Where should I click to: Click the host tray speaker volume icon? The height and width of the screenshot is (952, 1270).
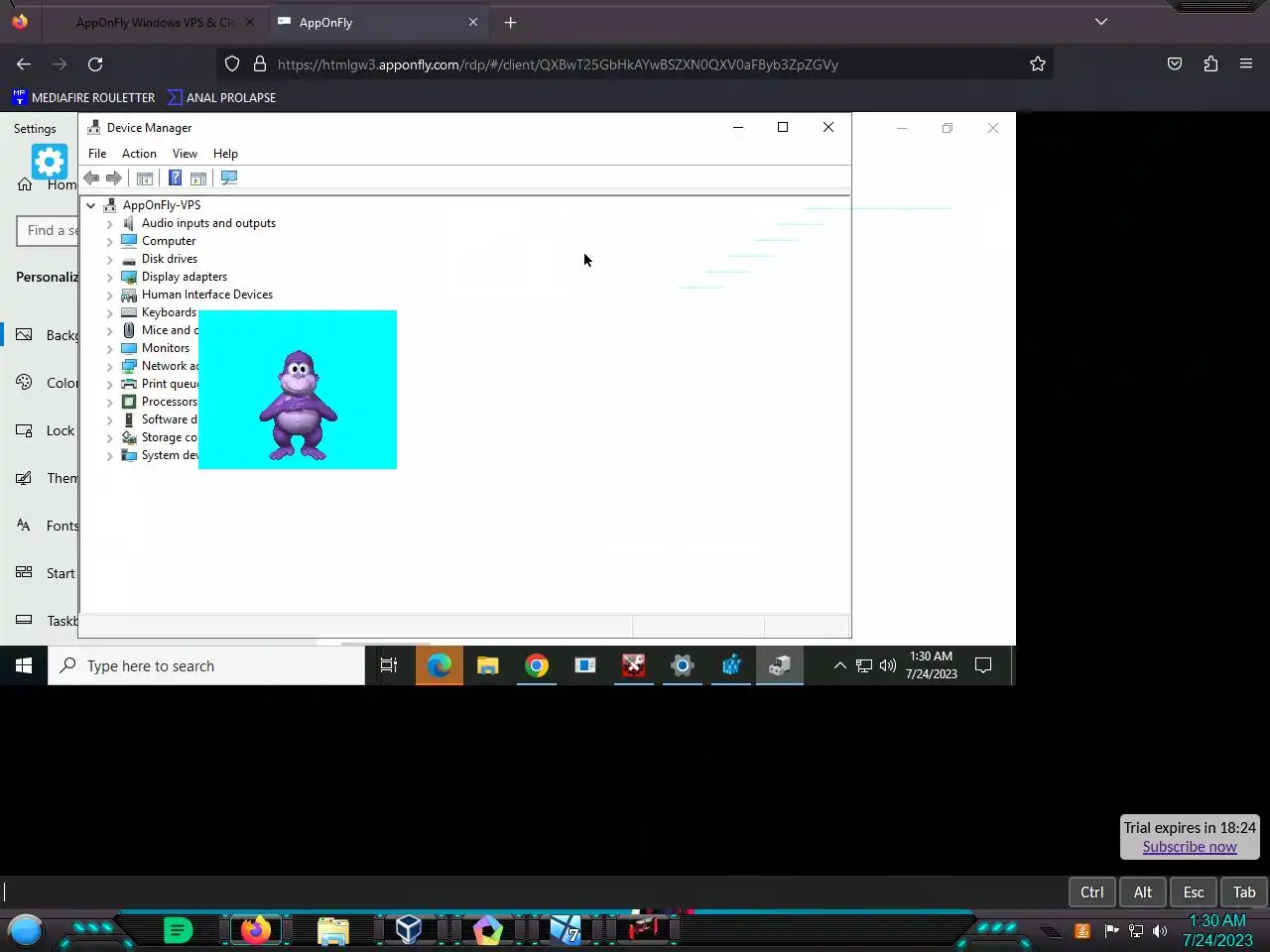pyautogui.click(x=1160, y=931)
